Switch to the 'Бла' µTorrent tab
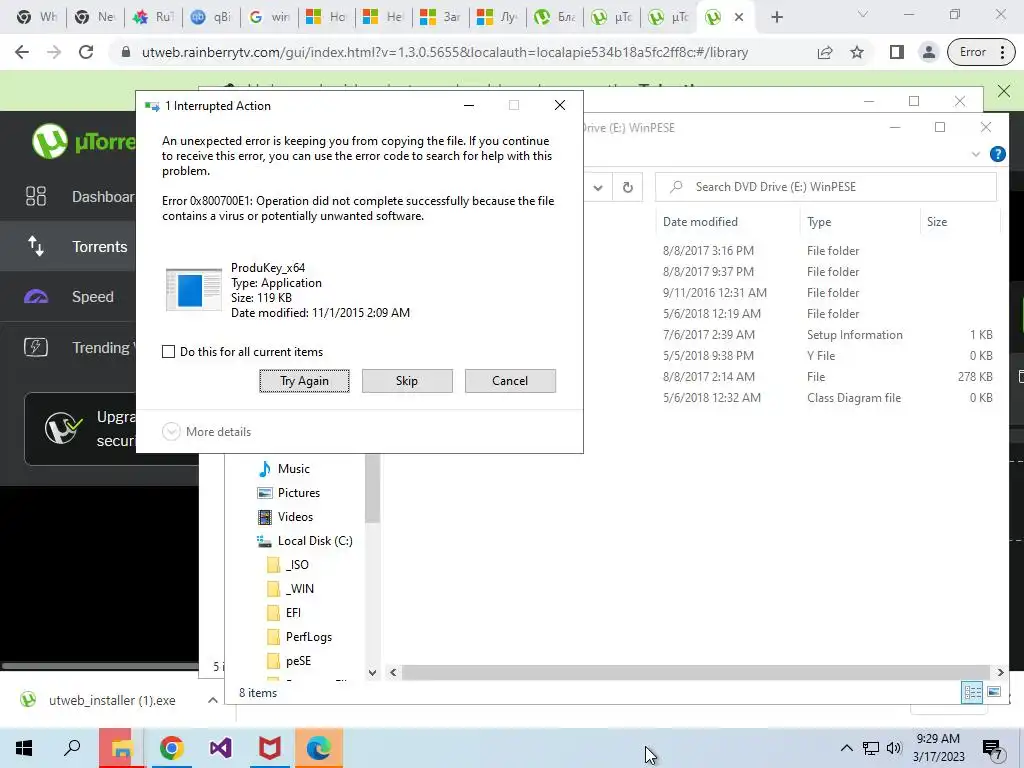 pos(555,17)
